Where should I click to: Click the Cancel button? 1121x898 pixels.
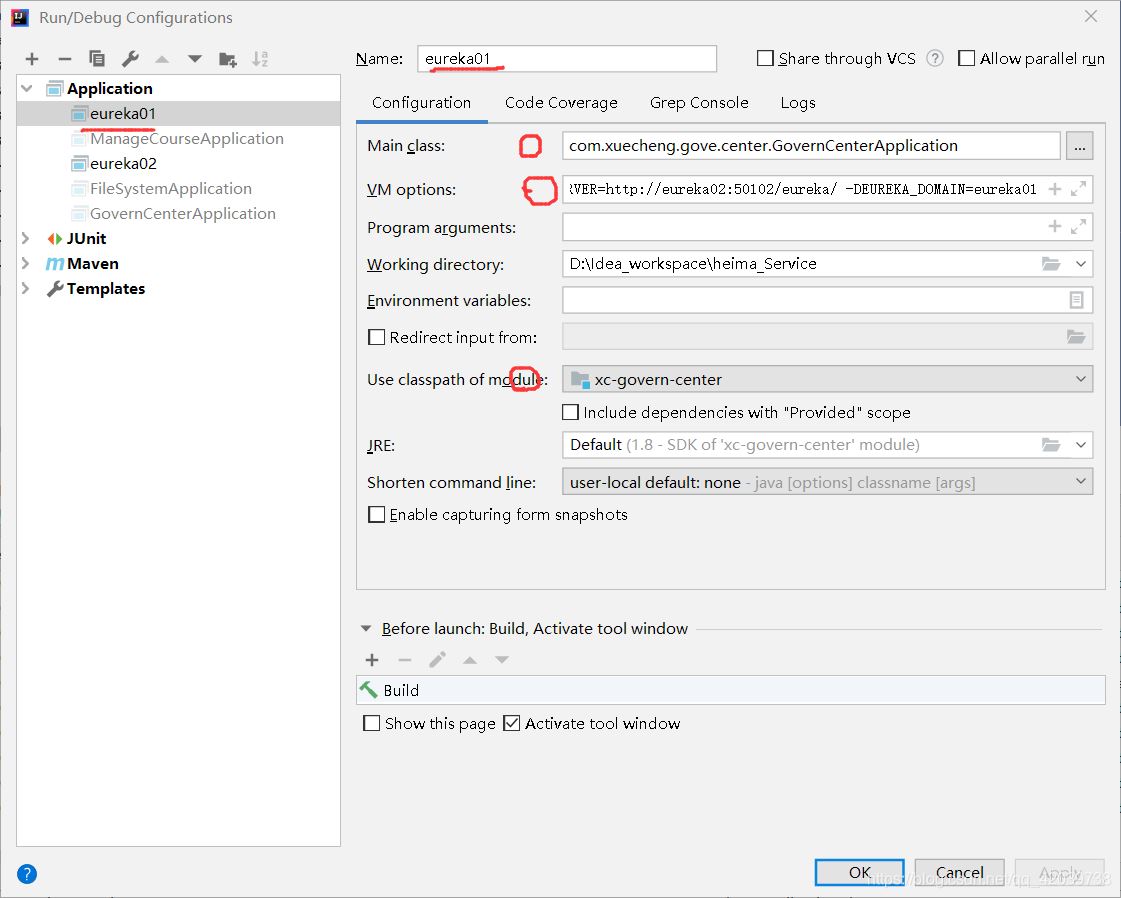959,872
